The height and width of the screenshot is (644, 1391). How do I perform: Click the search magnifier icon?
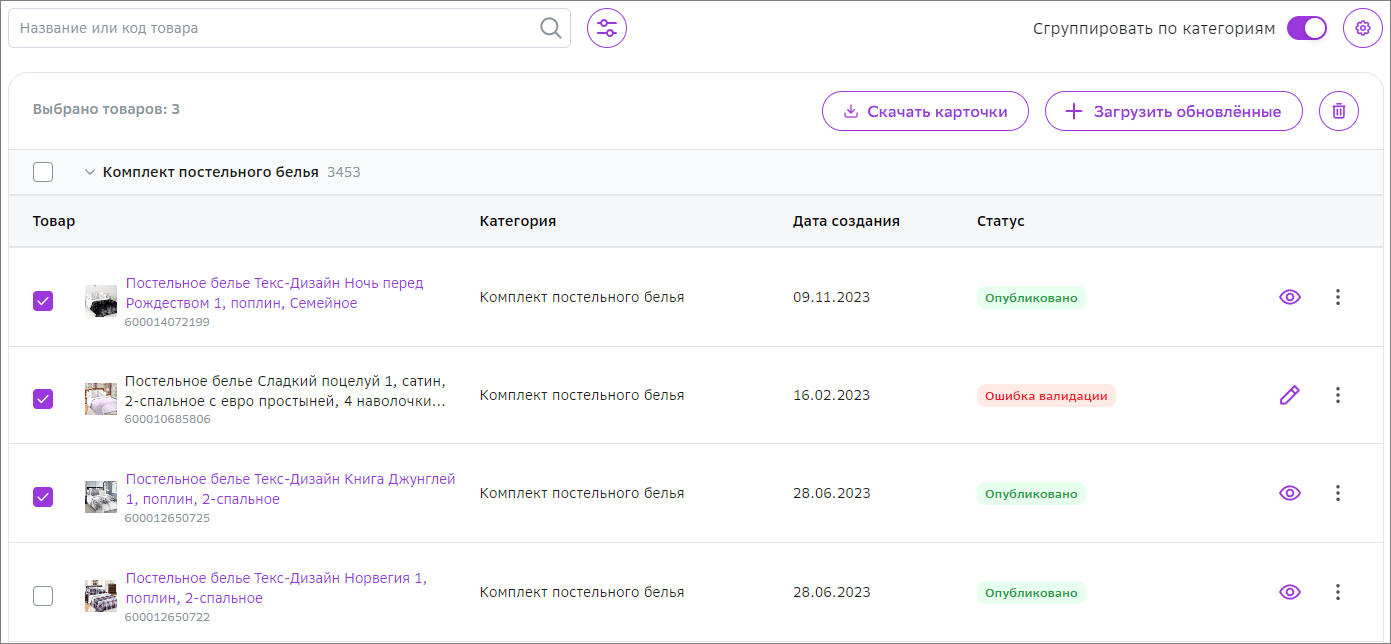[x=550, y=28]
